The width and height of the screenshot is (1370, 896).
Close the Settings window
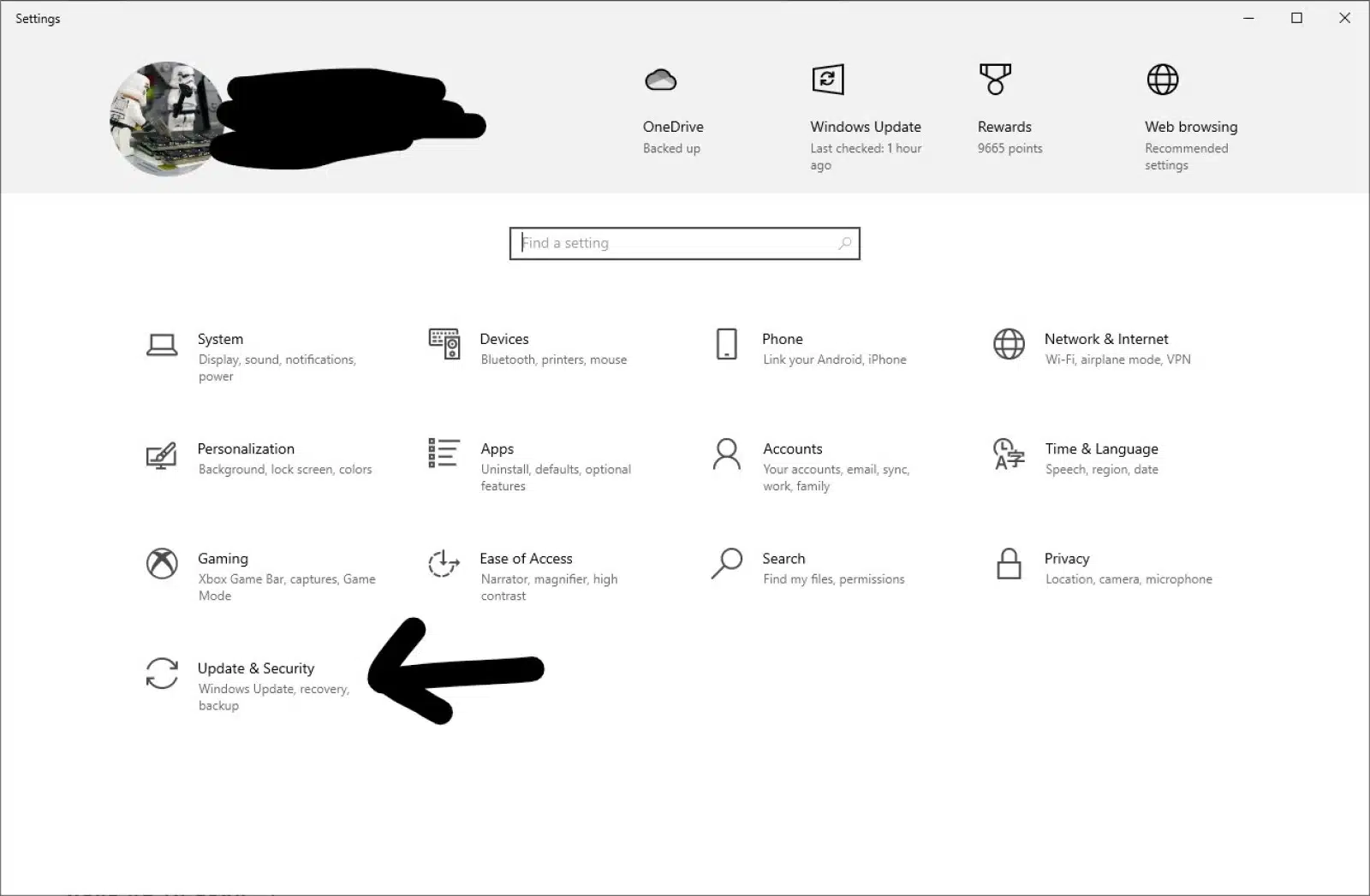point(1344,18)
